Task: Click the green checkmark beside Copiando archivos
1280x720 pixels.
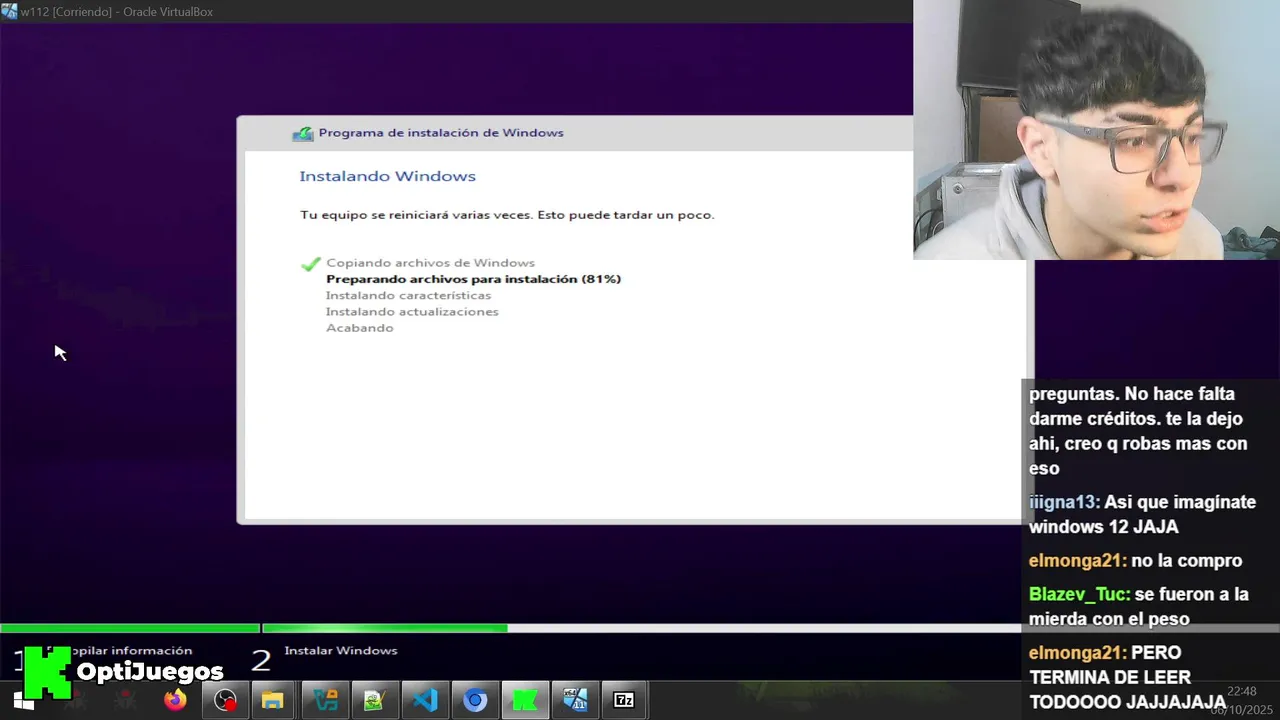Action: pyautogui.click(x=310, y=264)
